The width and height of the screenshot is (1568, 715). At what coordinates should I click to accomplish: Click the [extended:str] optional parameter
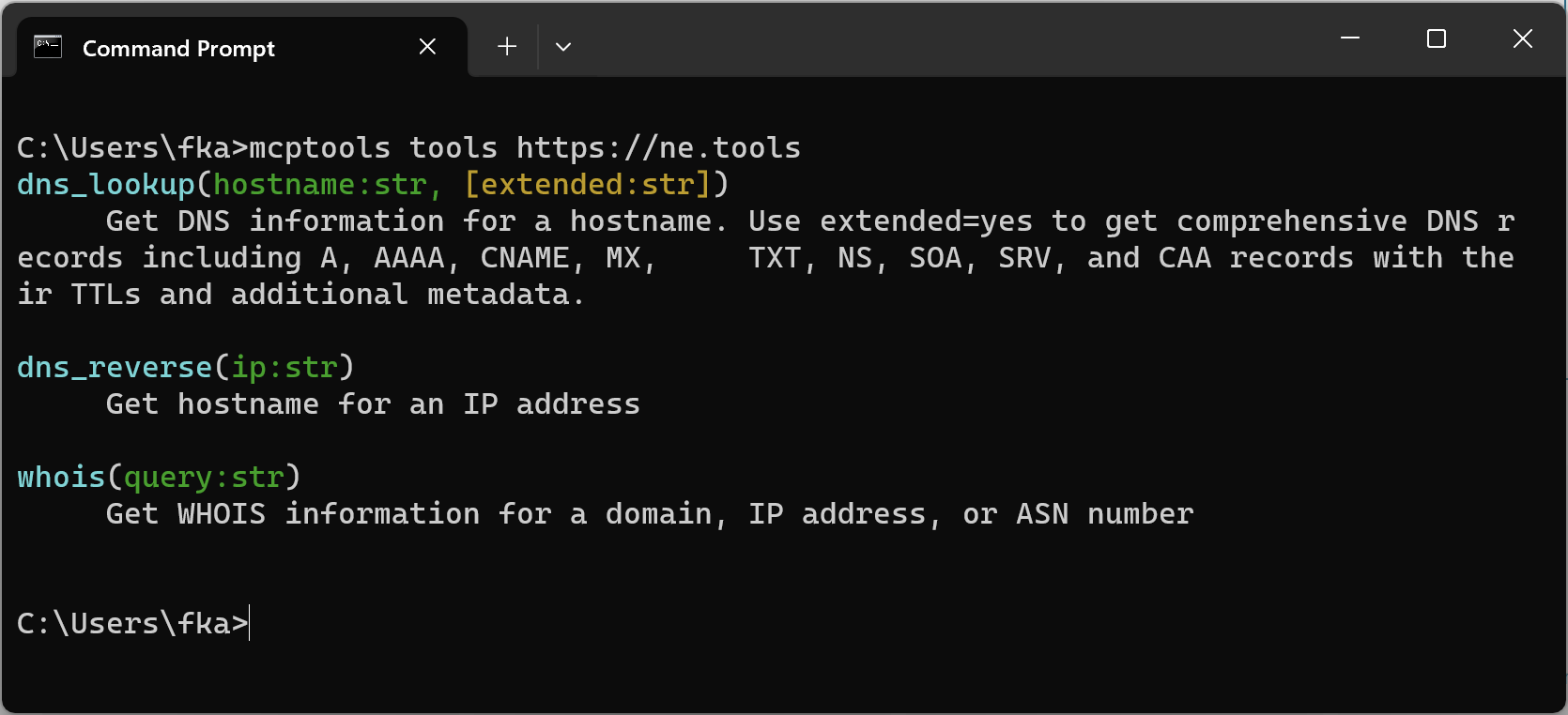pos(588,185)
